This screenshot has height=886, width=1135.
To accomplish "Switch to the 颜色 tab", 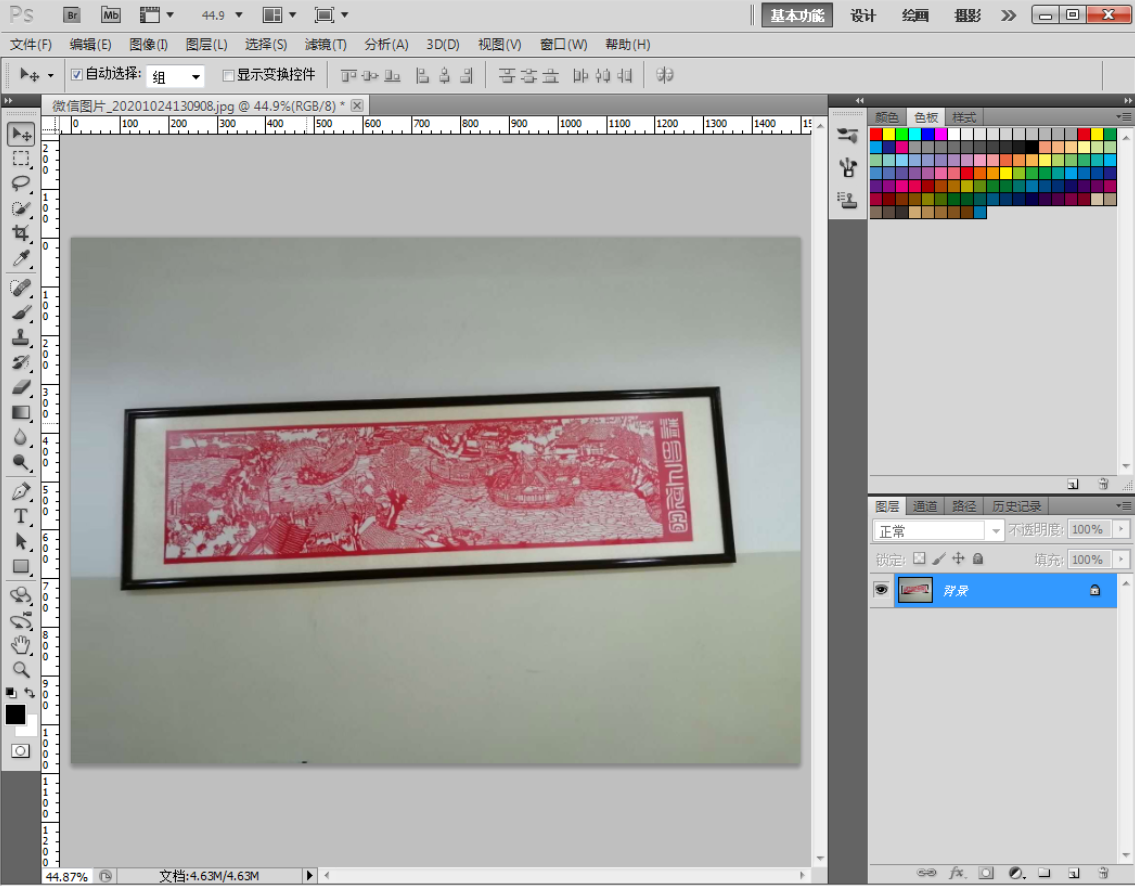I will click(887, 117).
